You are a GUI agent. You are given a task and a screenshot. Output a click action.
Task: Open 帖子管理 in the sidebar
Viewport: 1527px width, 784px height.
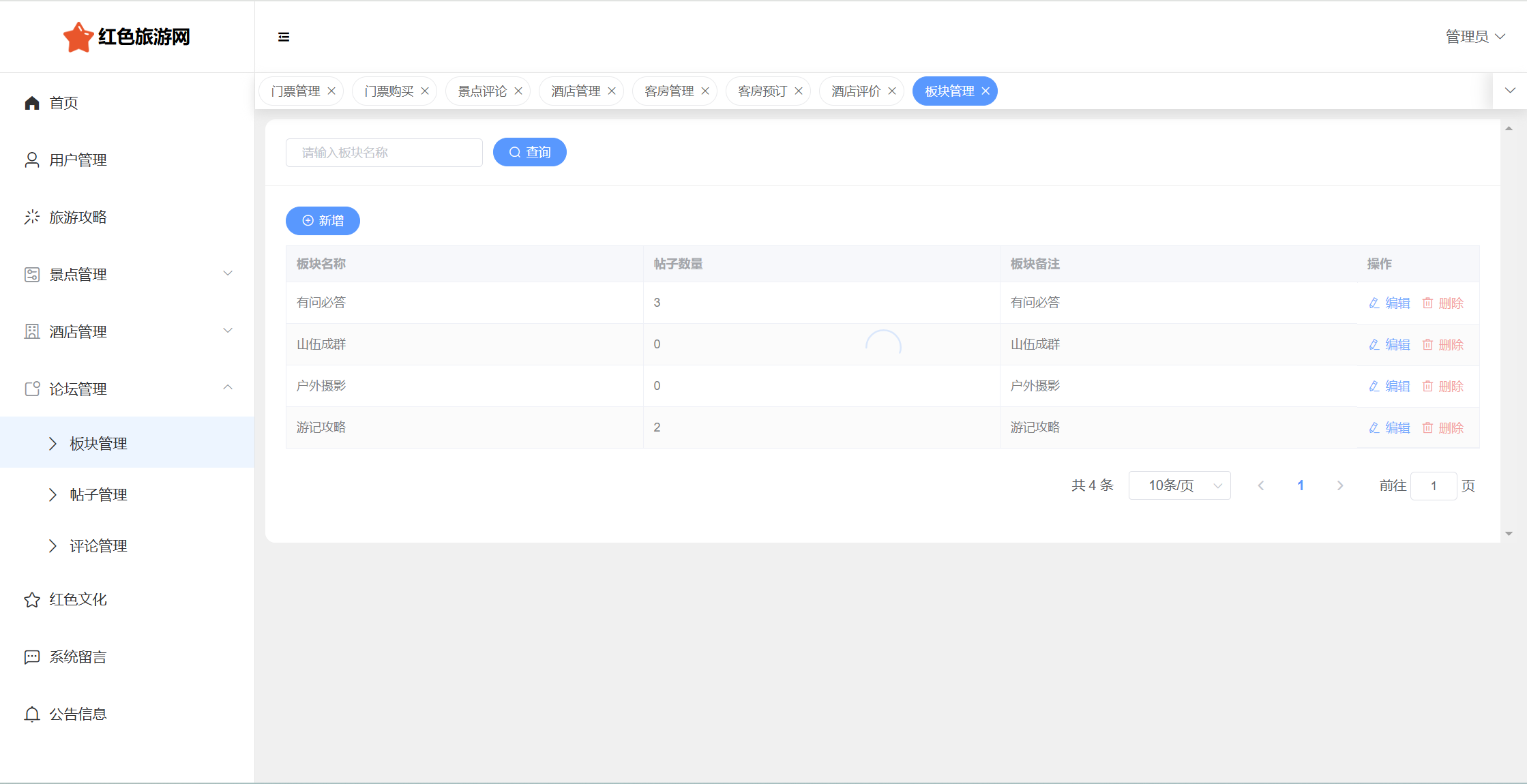pyautogui.click(x=98, y=495)
